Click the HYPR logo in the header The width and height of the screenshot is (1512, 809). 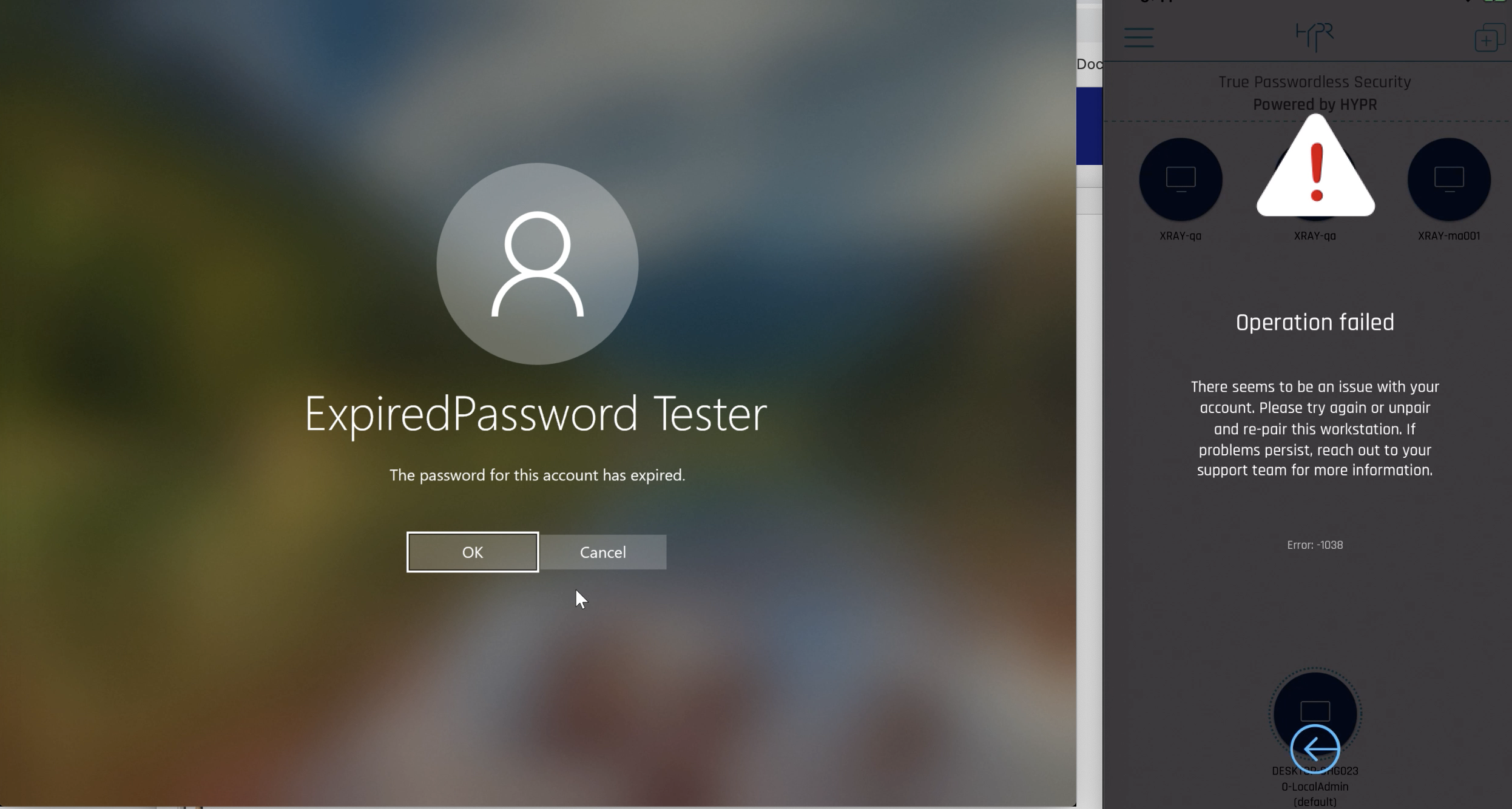point(1315,36)
